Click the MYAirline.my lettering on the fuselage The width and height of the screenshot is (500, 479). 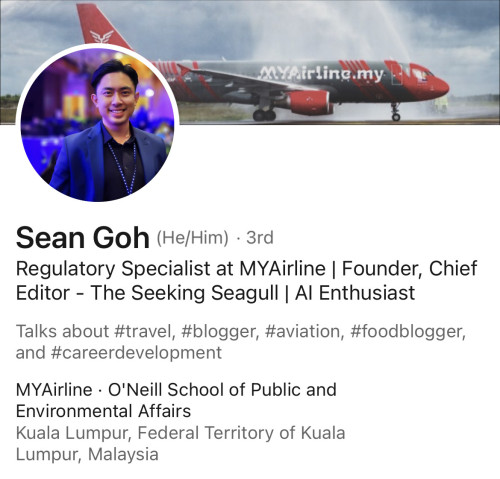click(x=321, y=74)
